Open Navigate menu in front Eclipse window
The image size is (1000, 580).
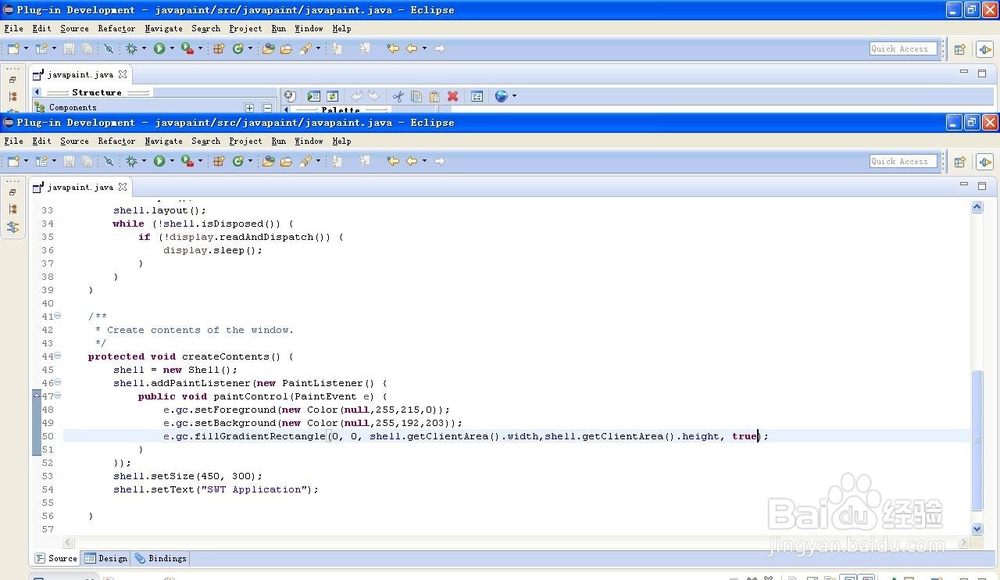[x=163, y=141]
